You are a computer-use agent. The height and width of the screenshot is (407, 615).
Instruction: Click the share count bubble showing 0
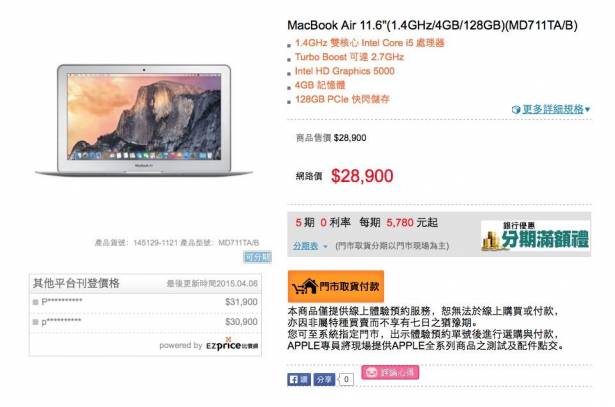click(346, 379)
